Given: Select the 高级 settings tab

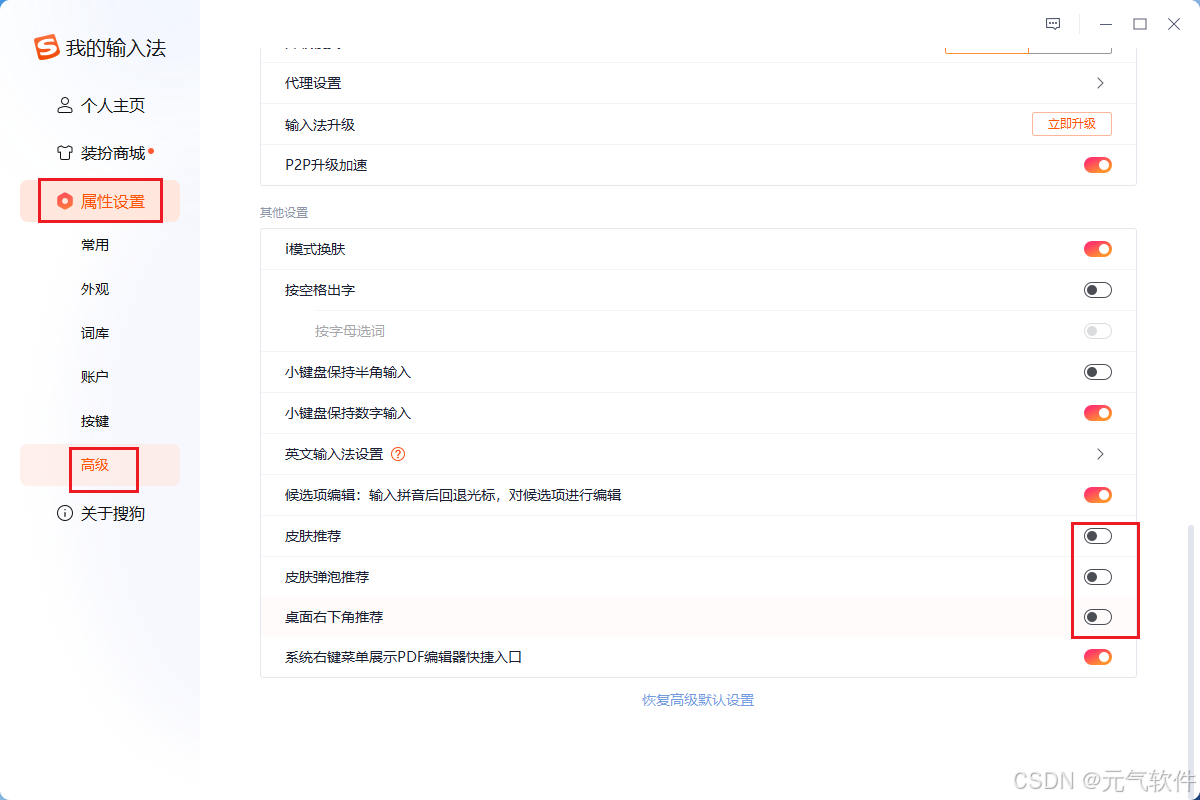Looking at the screenshot, I should tap(100, 465).
